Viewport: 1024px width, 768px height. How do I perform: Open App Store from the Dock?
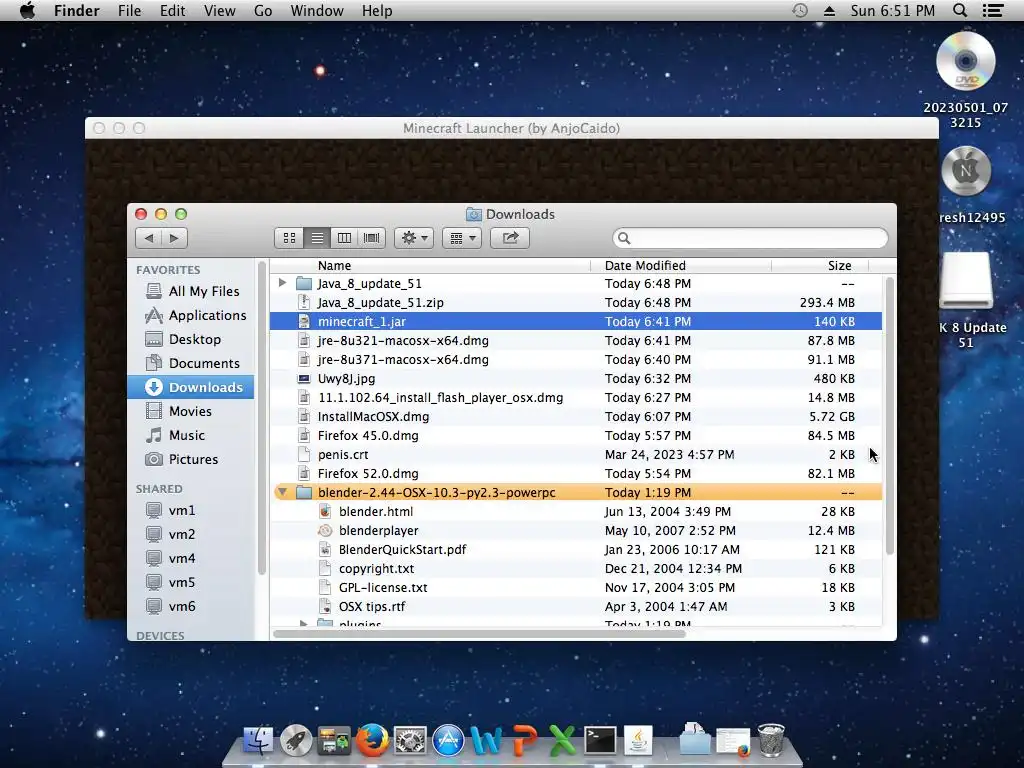pos(449,741)
